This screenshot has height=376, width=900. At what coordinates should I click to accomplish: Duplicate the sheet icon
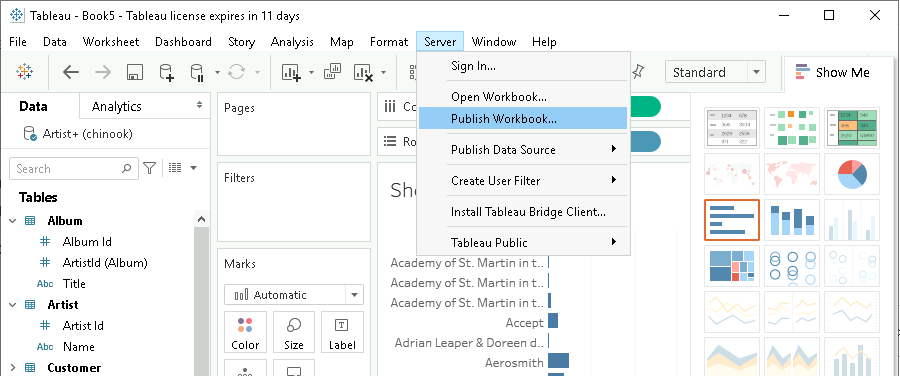click(333, 72)
